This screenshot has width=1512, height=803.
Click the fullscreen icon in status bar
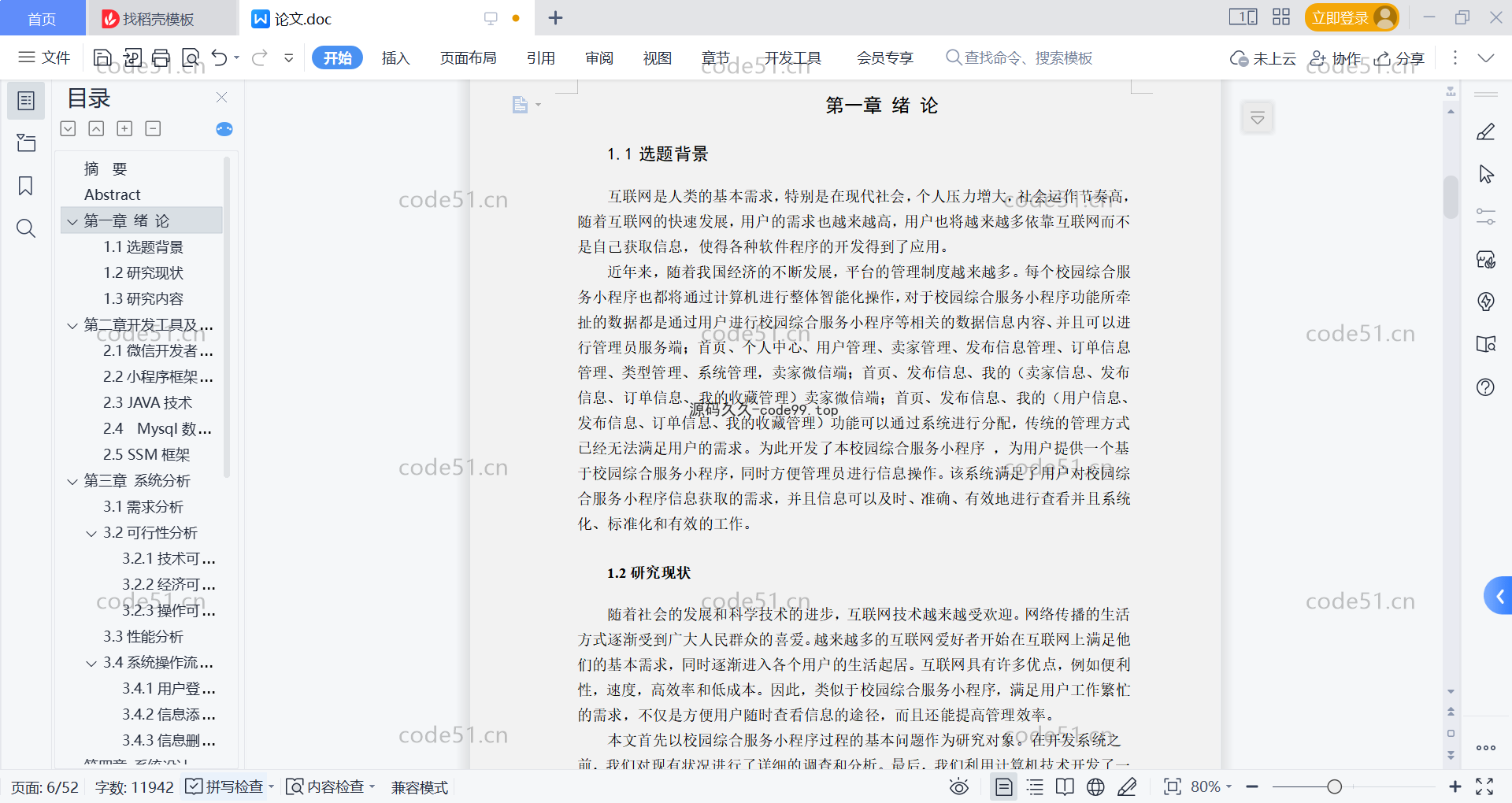1484,786
